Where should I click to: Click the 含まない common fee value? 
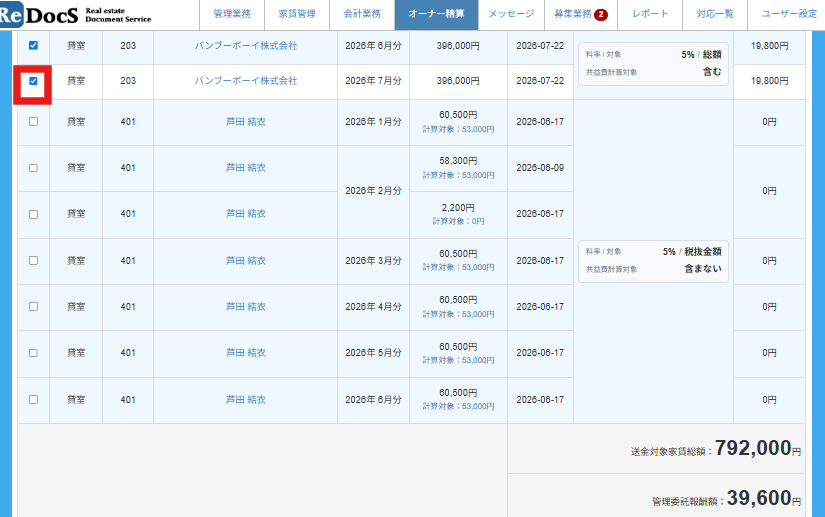703,269
